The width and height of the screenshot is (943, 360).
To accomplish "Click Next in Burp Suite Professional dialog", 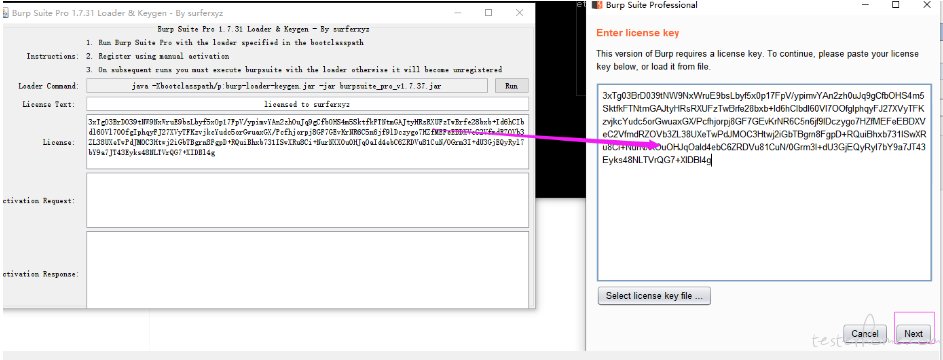I will (913, 334).
